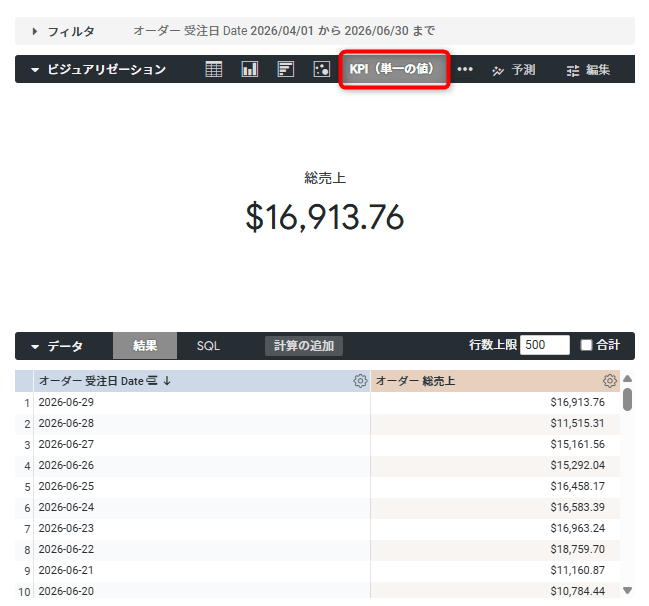Click the $16,583.39 sales cell
Viewport: 649px width, 606px height.
tap(495, 507)
